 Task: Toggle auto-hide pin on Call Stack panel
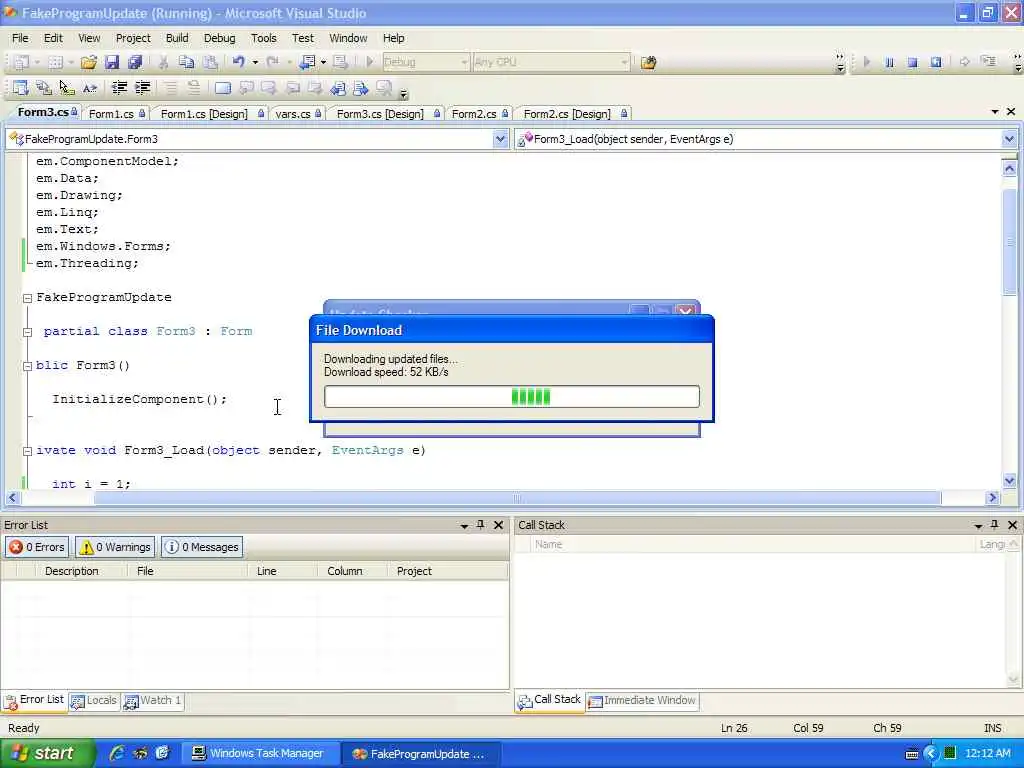pos(995,524)
